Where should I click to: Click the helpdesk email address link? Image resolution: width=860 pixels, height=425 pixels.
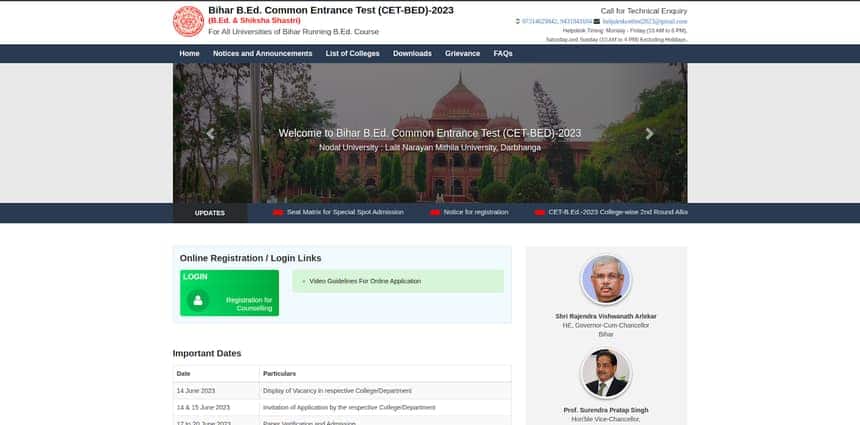[x=644, y=21]
